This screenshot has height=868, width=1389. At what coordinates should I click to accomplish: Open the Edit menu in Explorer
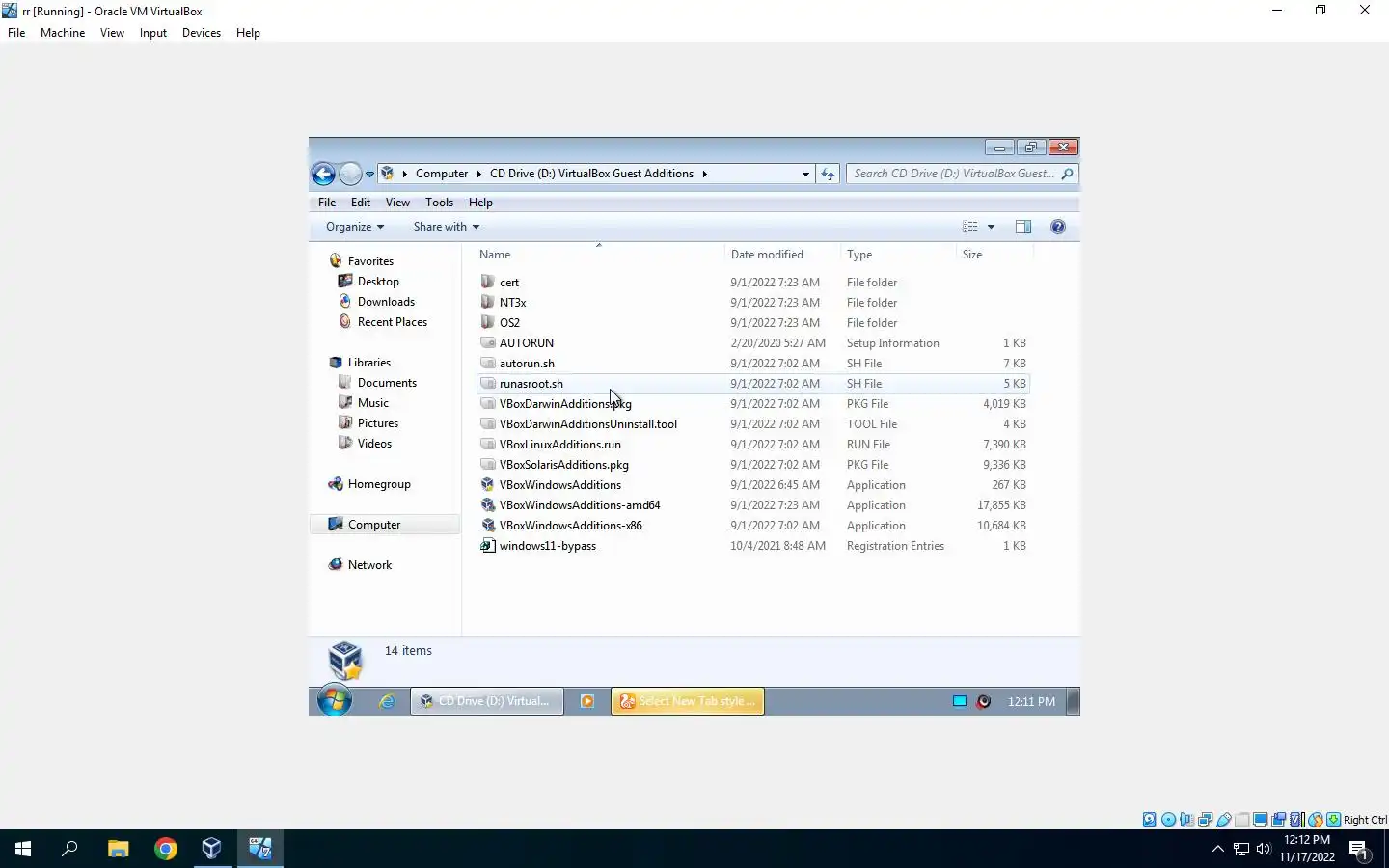pyautogui.click(x=361, y=203)
